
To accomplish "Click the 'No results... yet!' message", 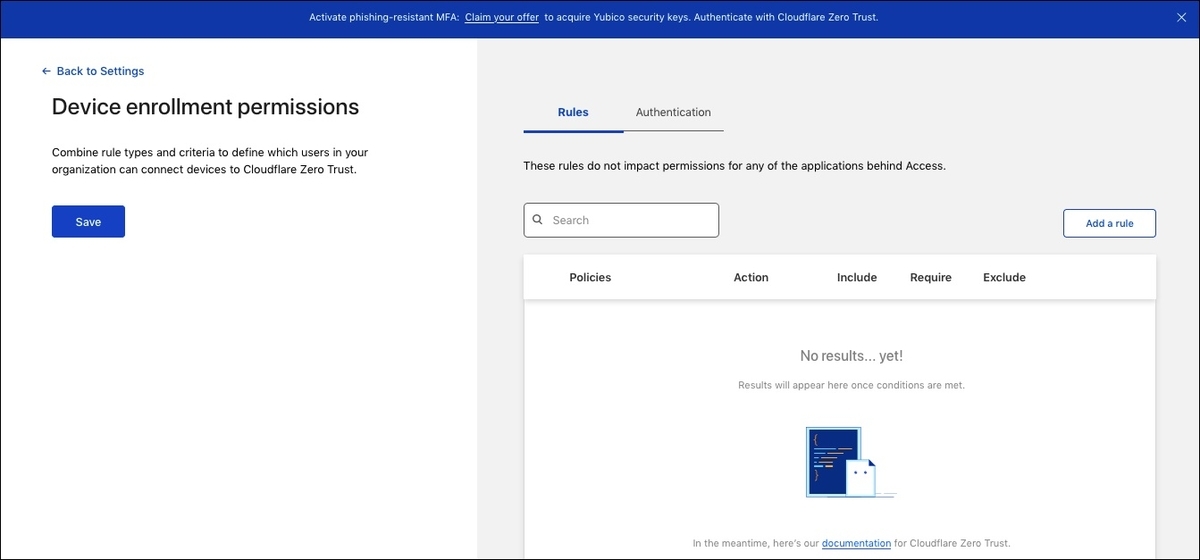I will click(851, 356).
